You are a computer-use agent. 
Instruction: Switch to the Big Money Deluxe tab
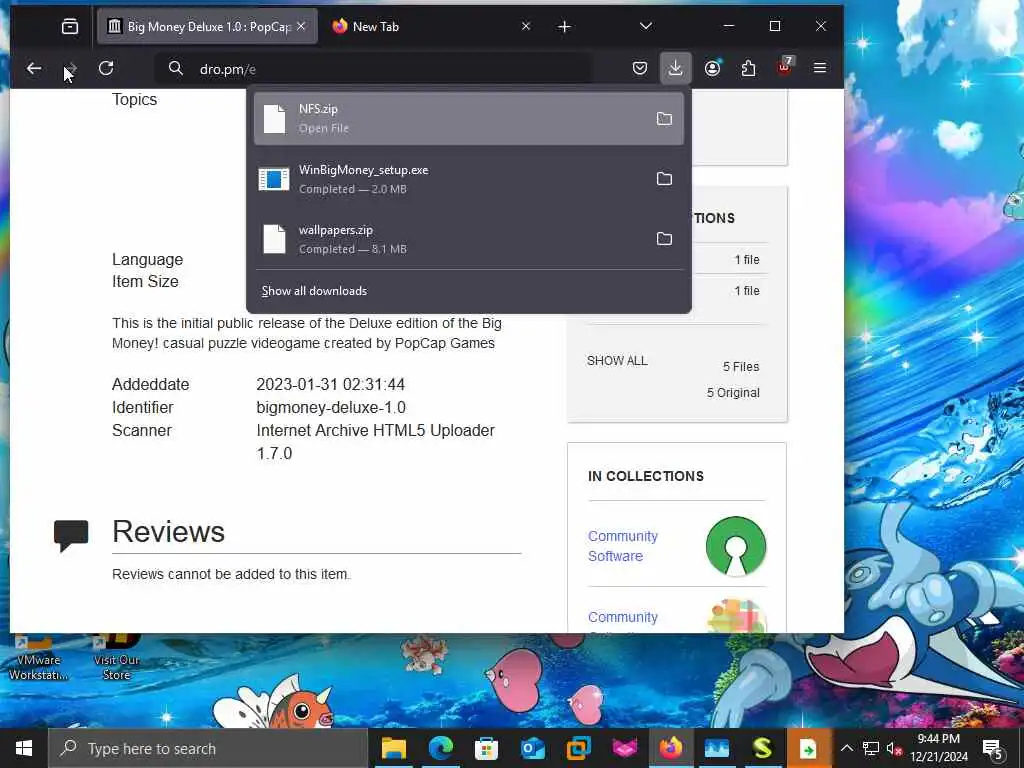tap(207, 26)
